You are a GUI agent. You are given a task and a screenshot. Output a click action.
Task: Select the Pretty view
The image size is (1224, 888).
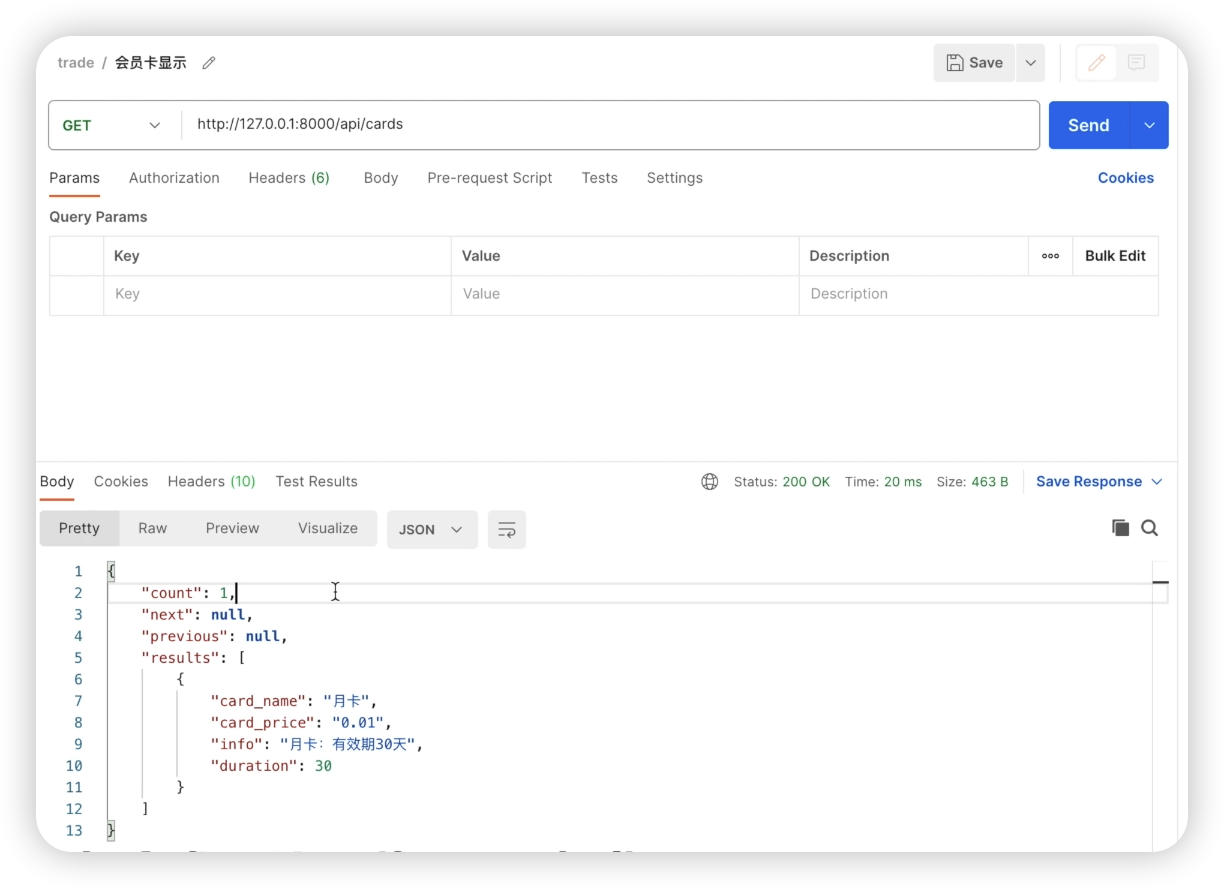click(79, 528)
